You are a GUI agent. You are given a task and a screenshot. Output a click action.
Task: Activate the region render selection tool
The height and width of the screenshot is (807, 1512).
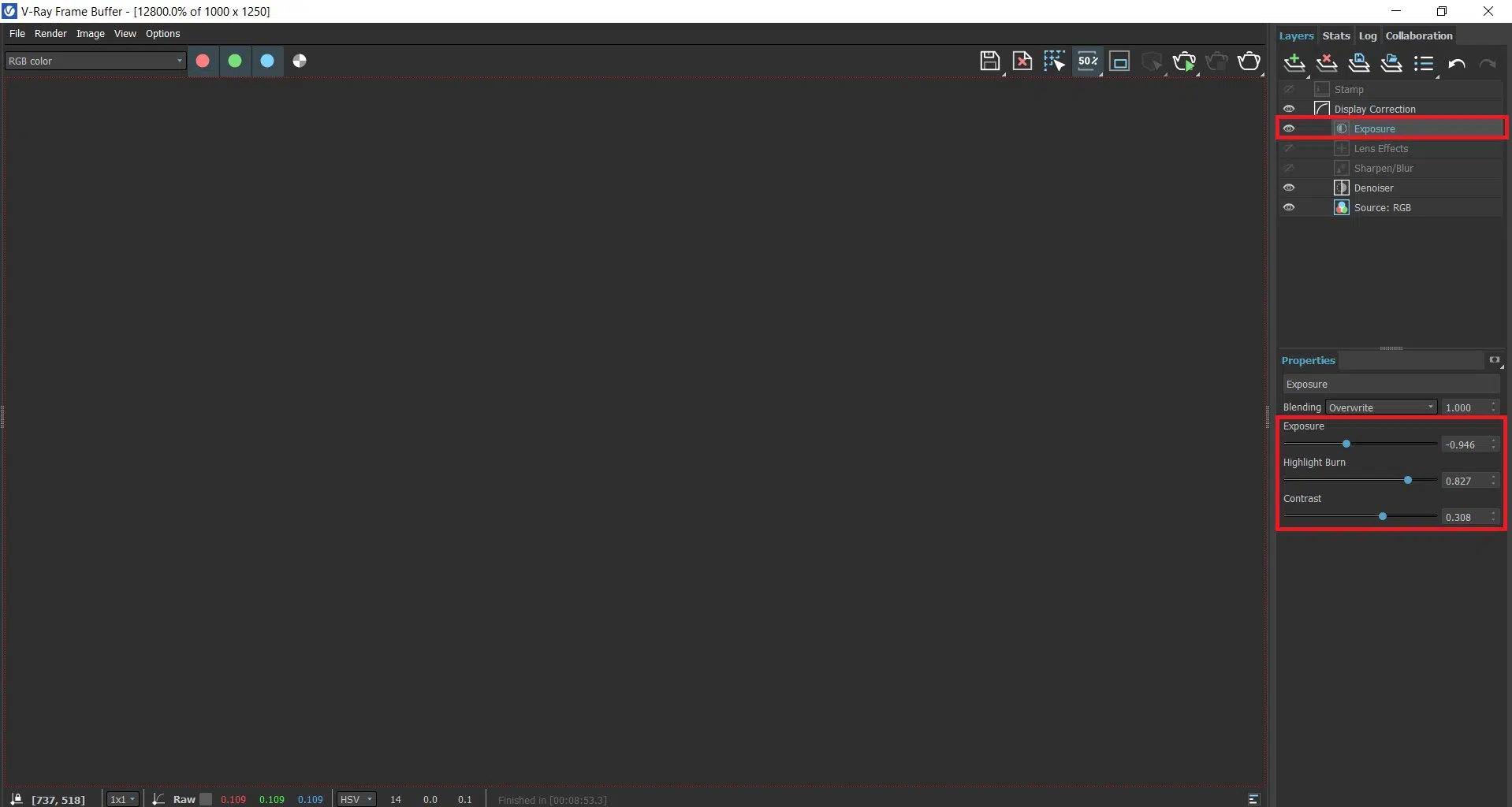click(1054, 61)
